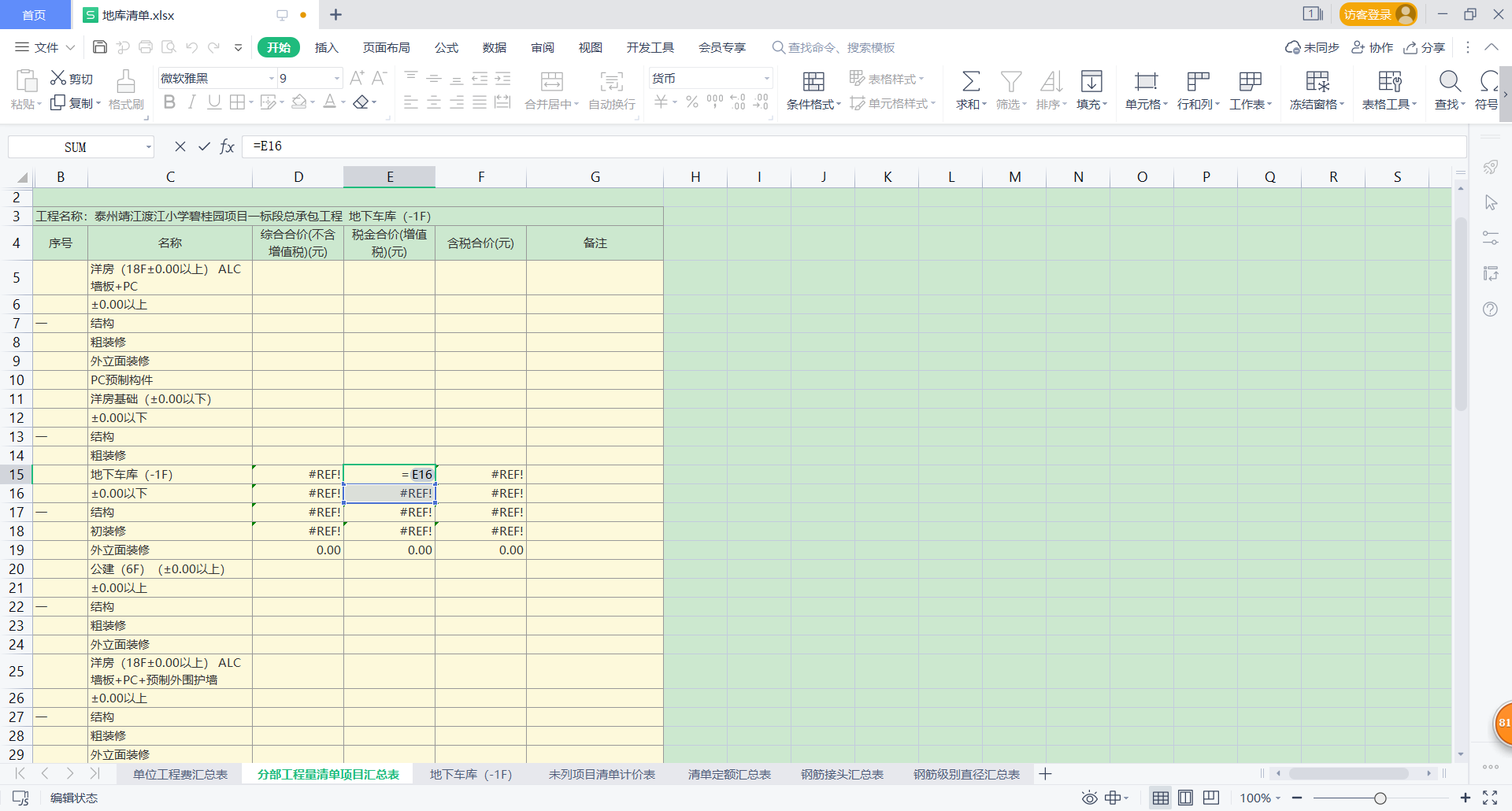Click the percent style icon
Screen dimensions: 1512x811
tap(692, 102)
